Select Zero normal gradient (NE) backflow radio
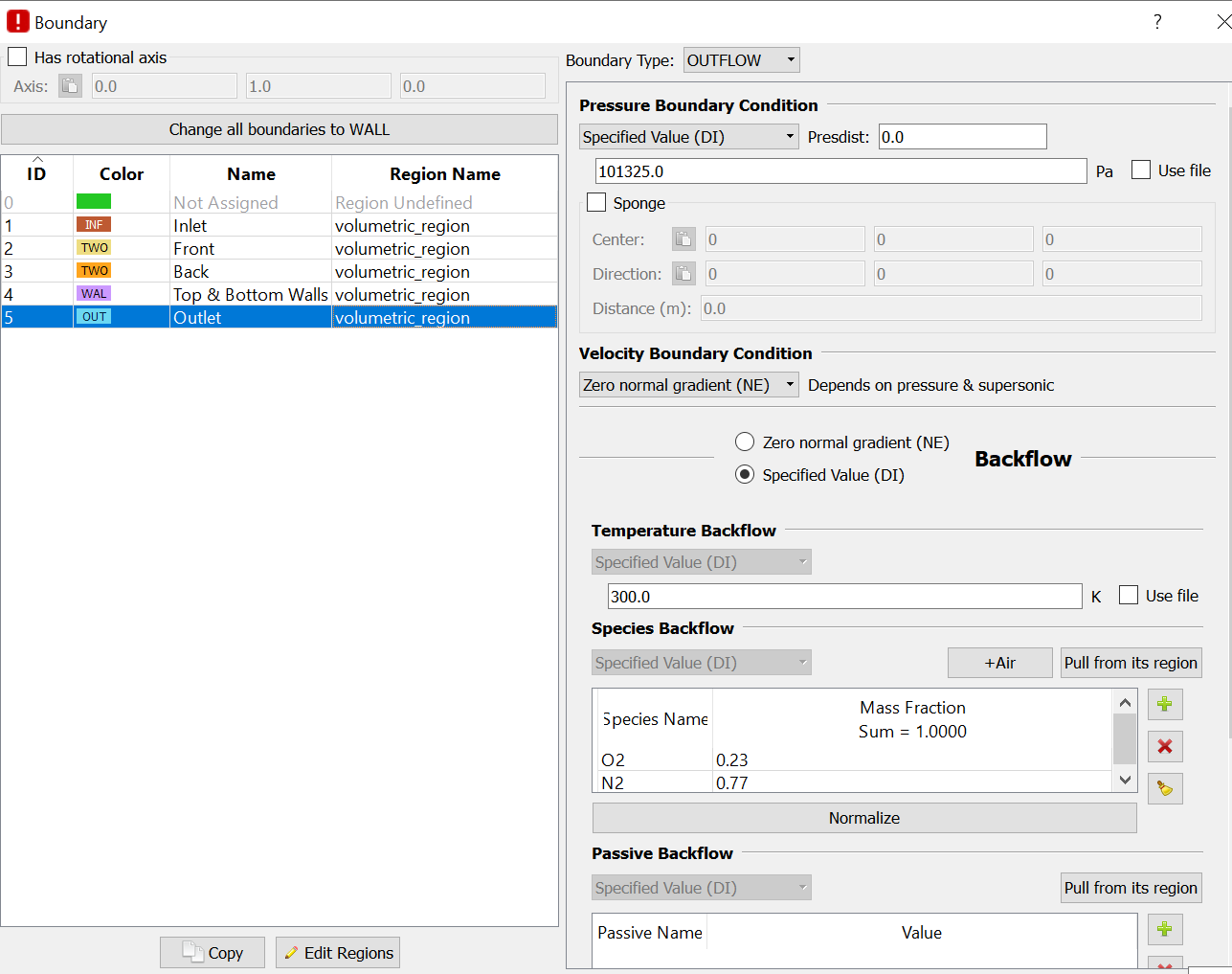 point(745,442)
